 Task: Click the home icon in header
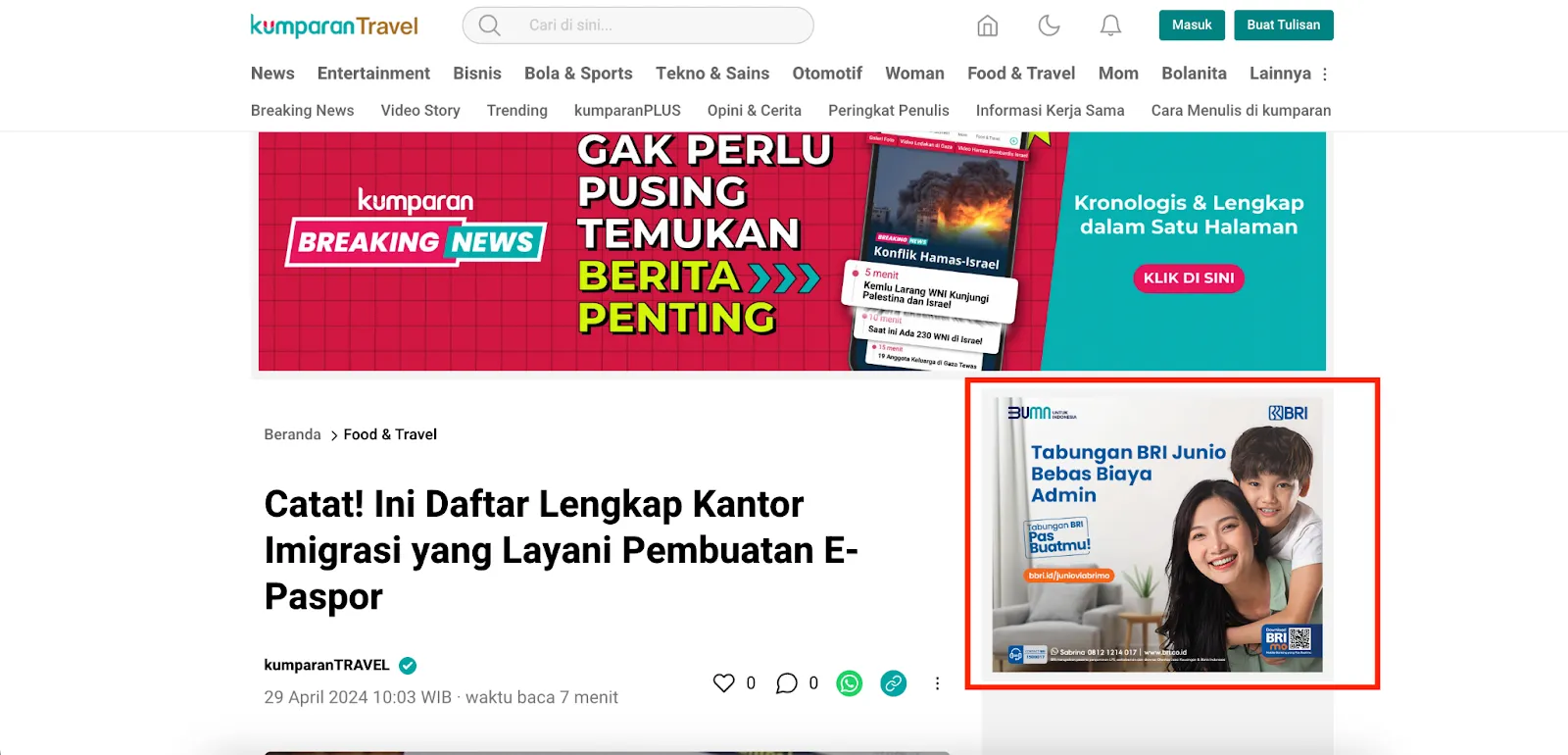tap(988, 25)
